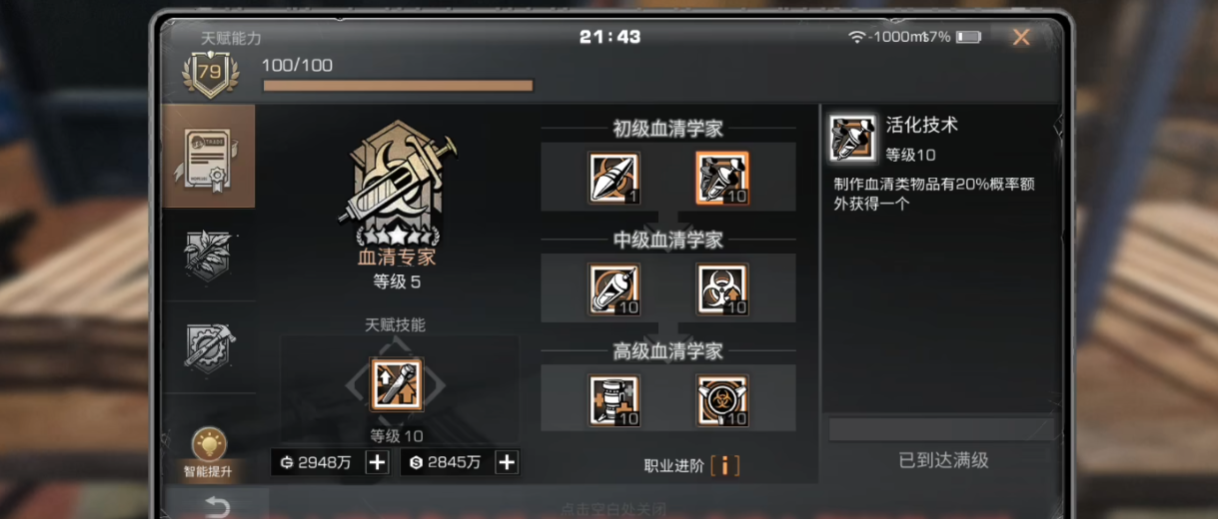Open the 天赋技能 level 10 skill icon

pyautogui.click(x=397, y=384)
